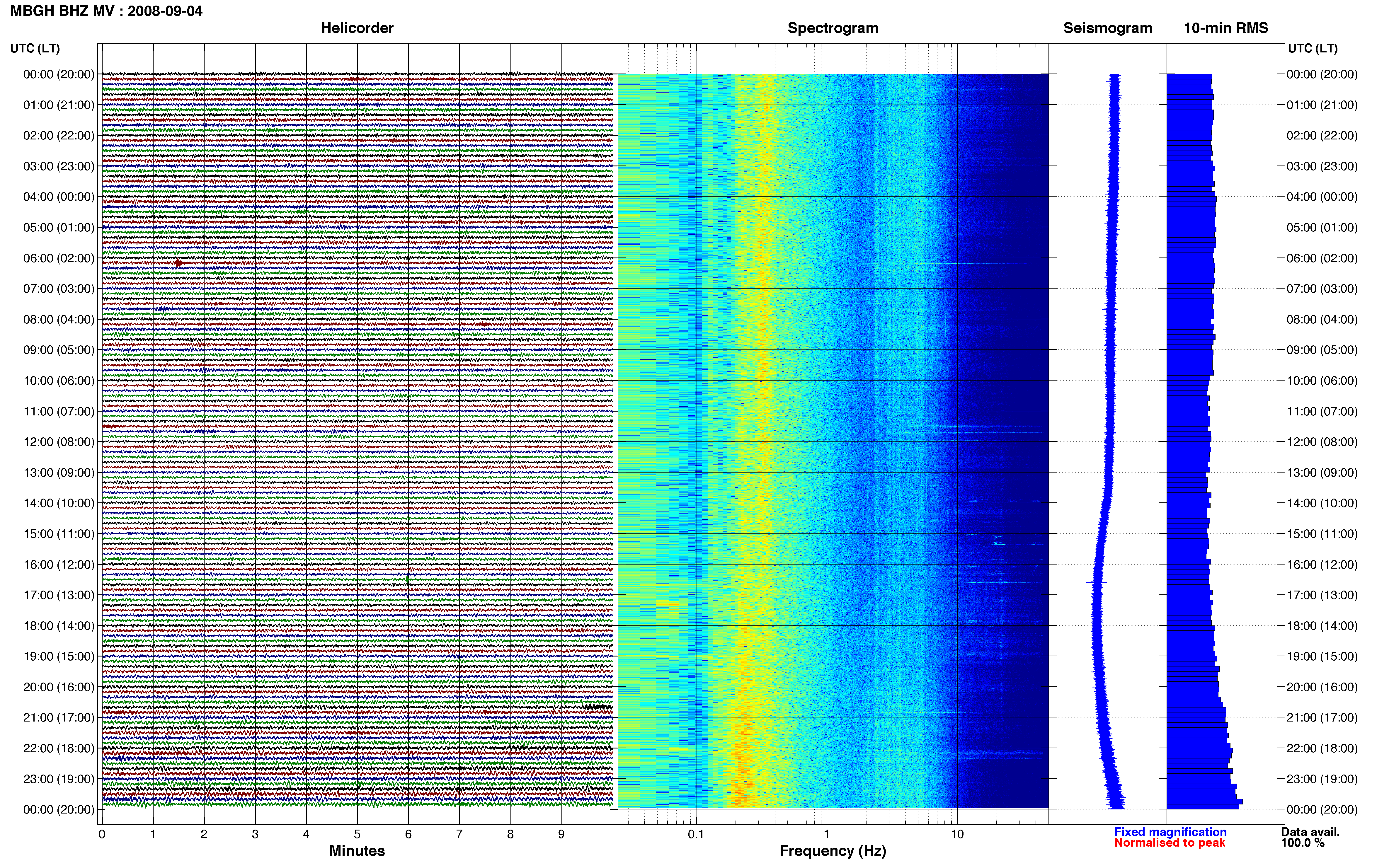
Task: Click the '100.0 %' availability value
Action: (x=1303, y=843)
